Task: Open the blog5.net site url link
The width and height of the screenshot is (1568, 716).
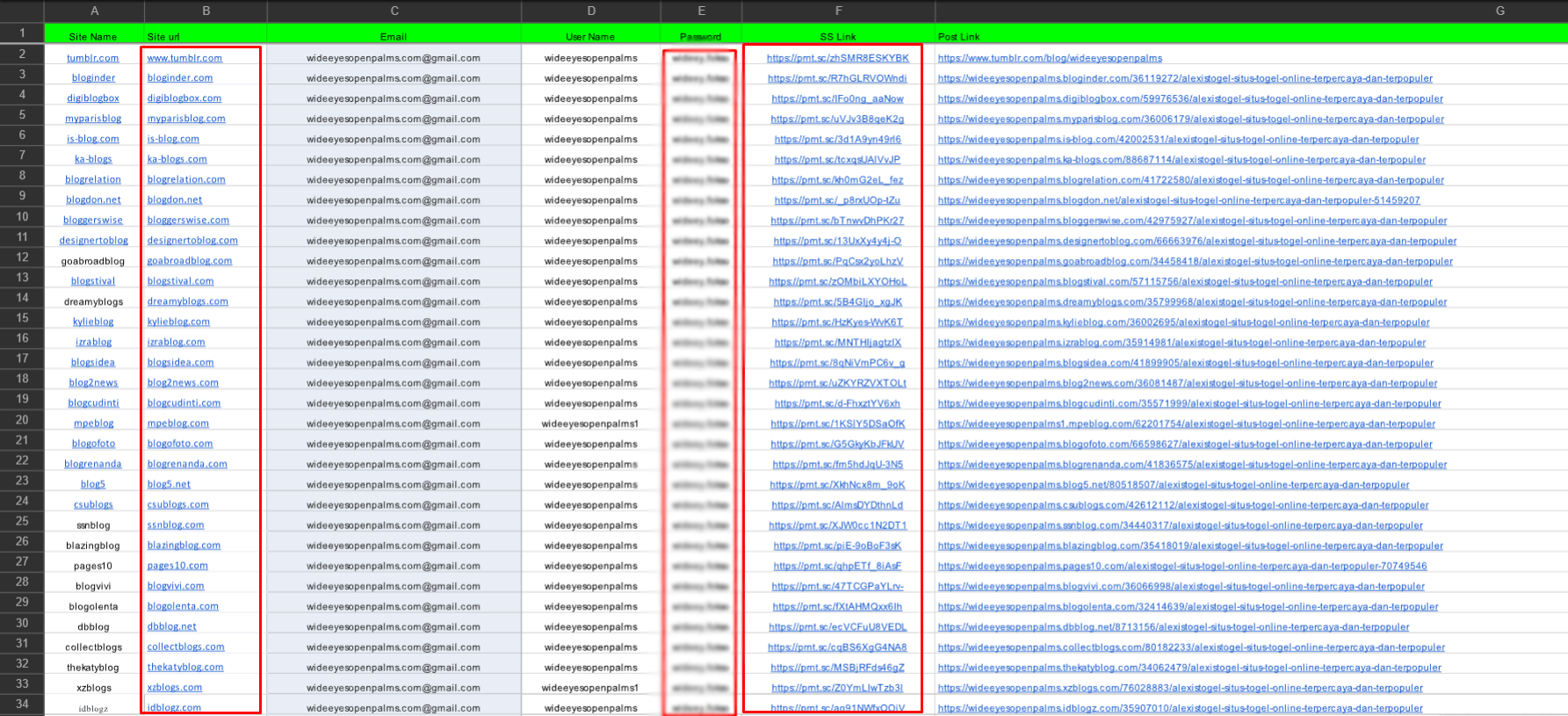Action: 169,484
